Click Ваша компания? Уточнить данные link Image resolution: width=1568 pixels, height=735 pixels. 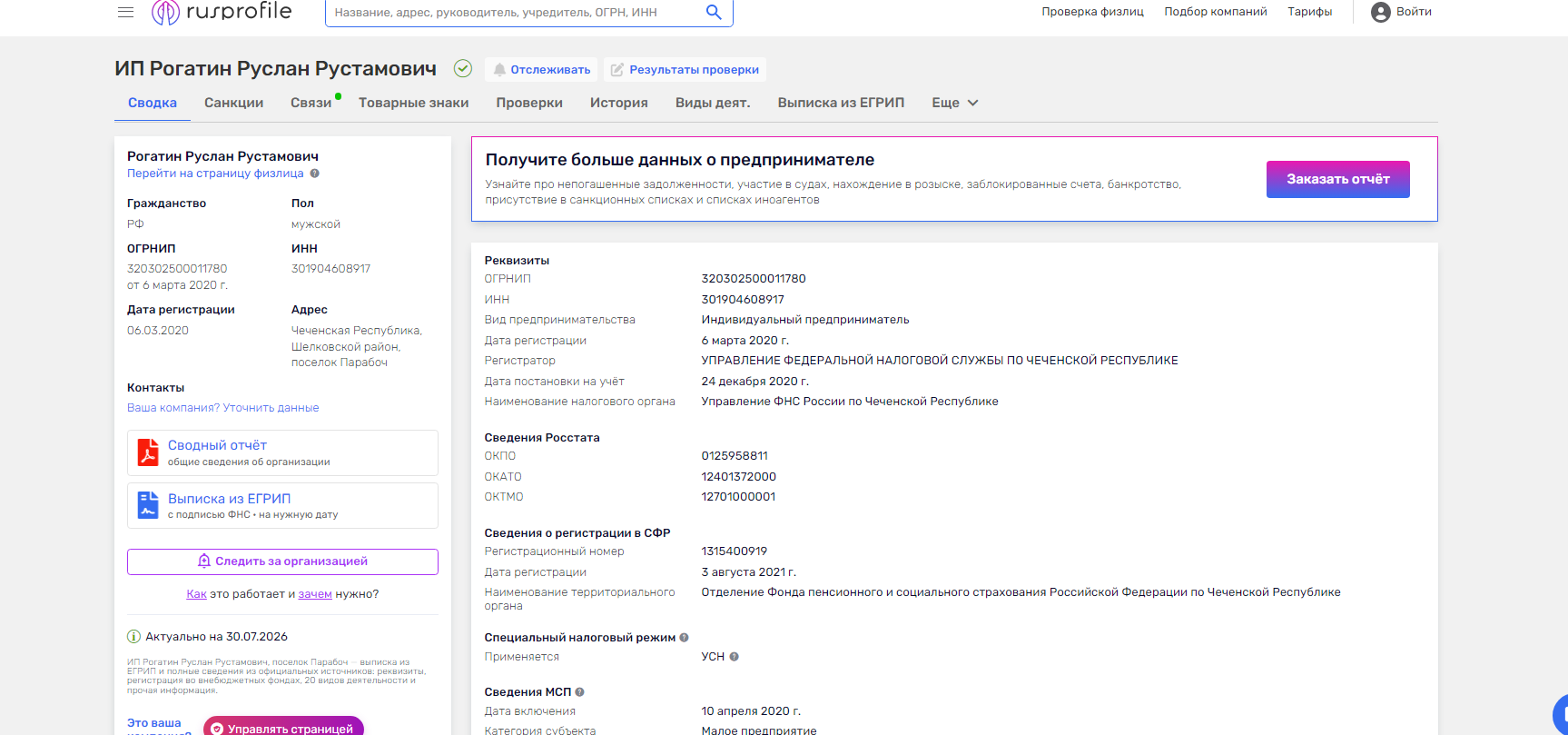pos(223,408)
